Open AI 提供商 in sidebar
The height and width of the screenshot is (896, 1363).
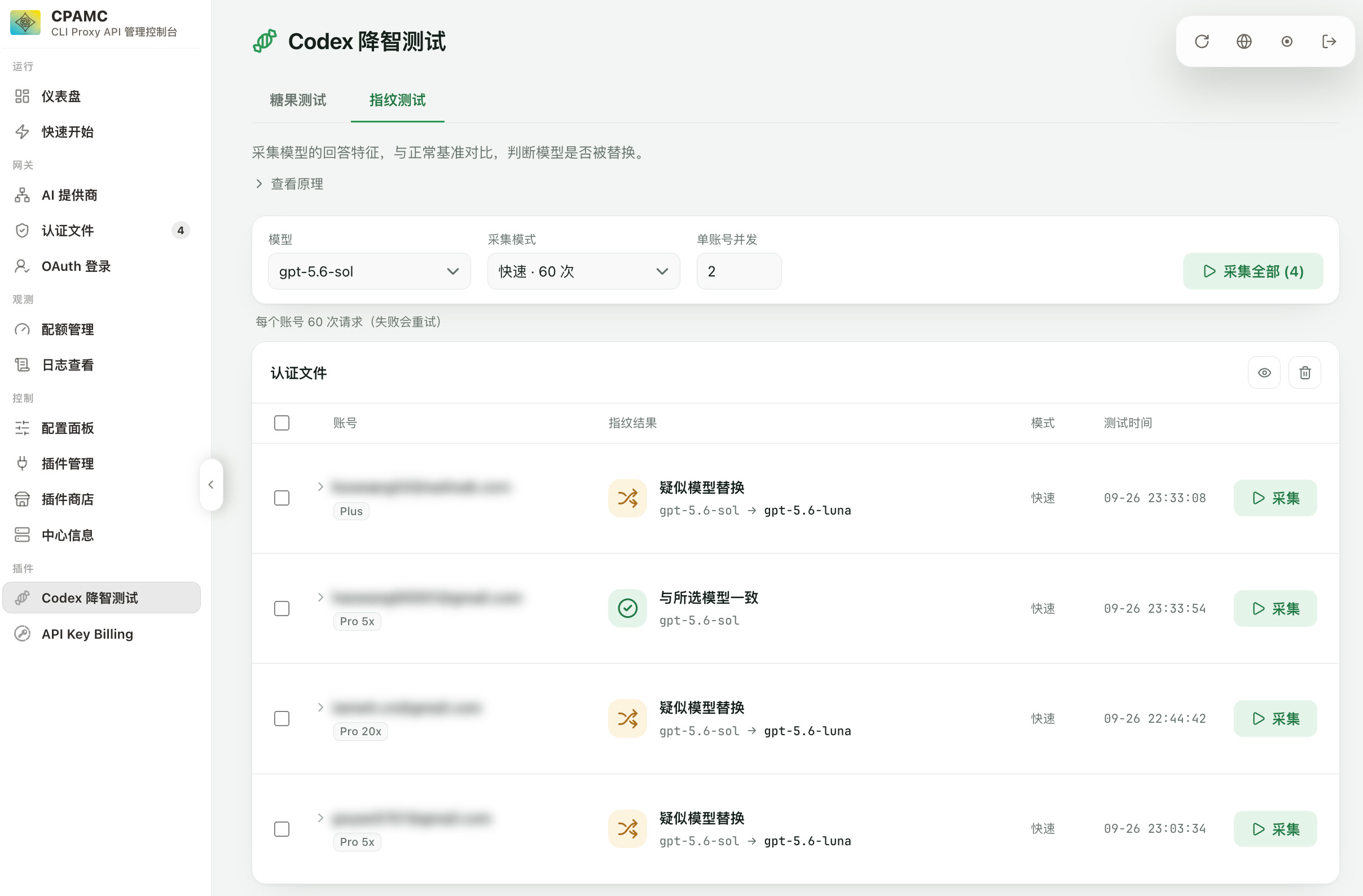click(102, 195)
